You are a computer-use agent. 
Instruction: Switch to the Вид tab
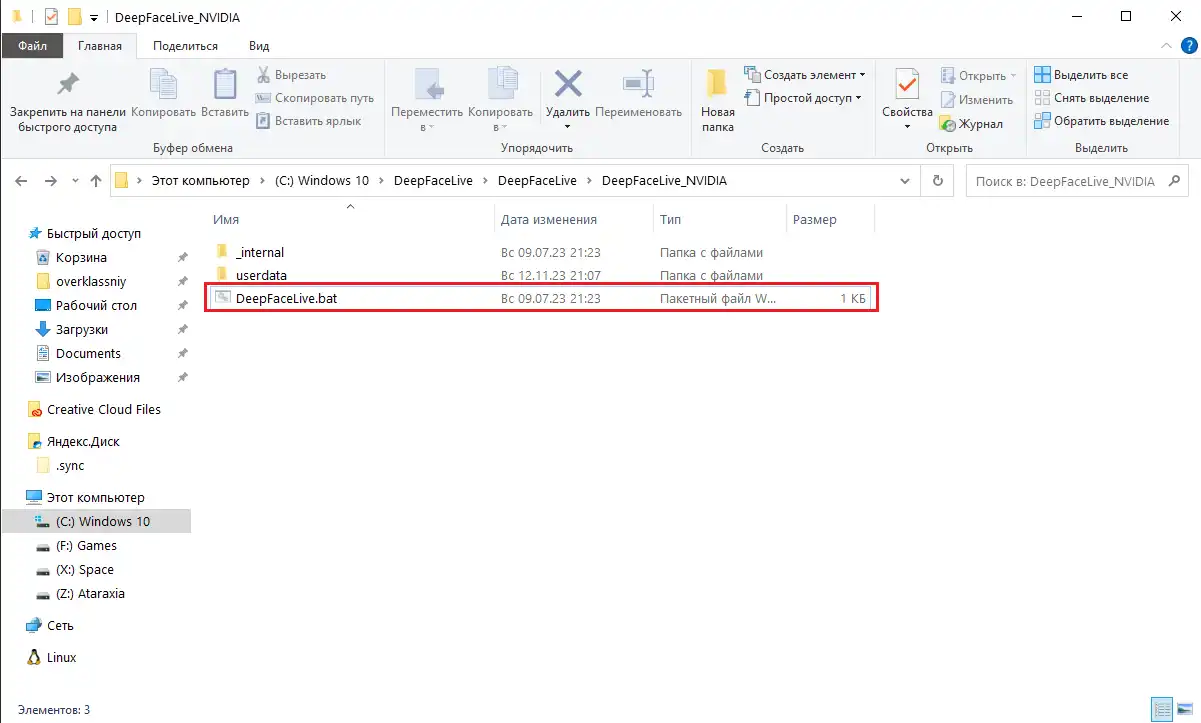click(x=259, y=46)
